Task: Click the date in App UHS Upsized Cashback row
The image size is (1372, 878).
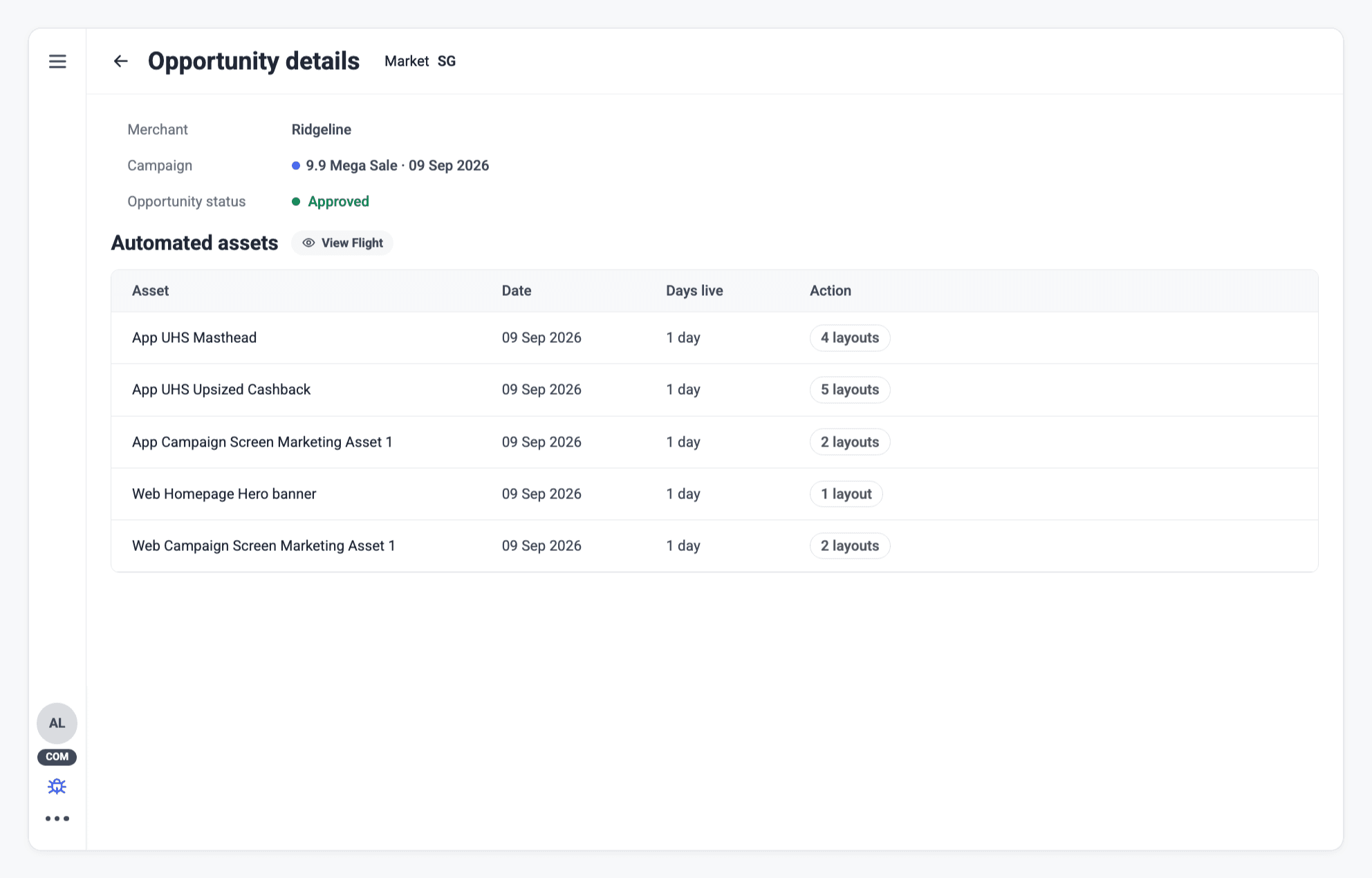Action: [x=541, y=390]
